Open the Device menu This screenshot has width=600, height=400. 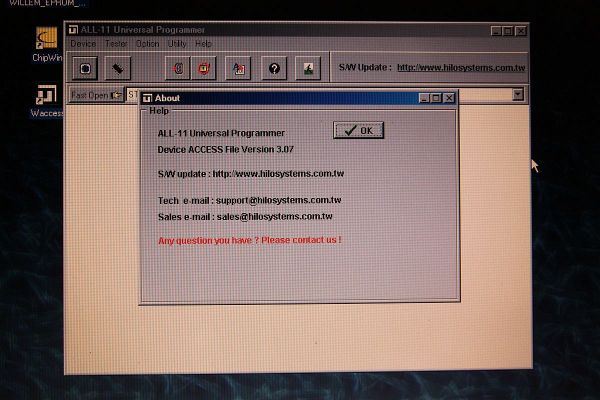(83, 44)
